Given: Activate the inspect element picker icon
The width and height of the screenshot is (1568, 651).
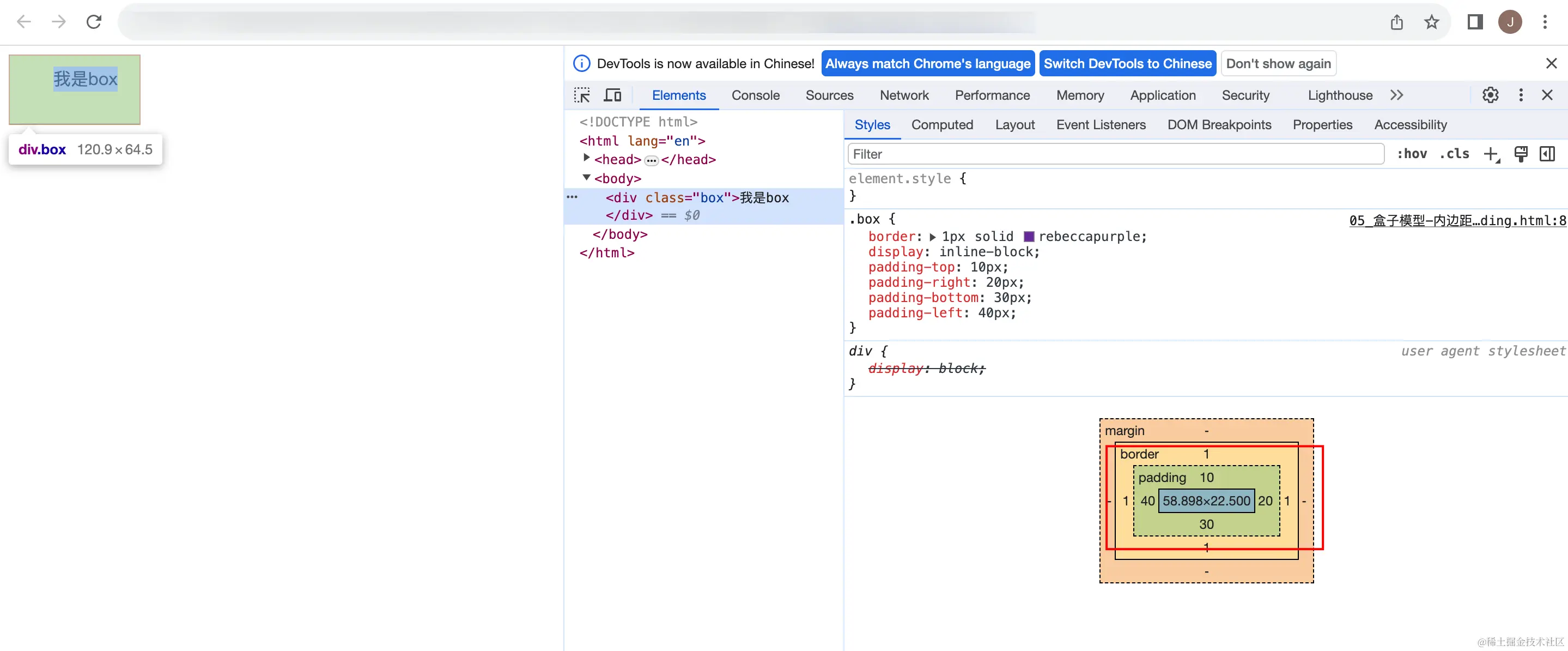Looking at the screenshot, I should (x=582, y=95).
